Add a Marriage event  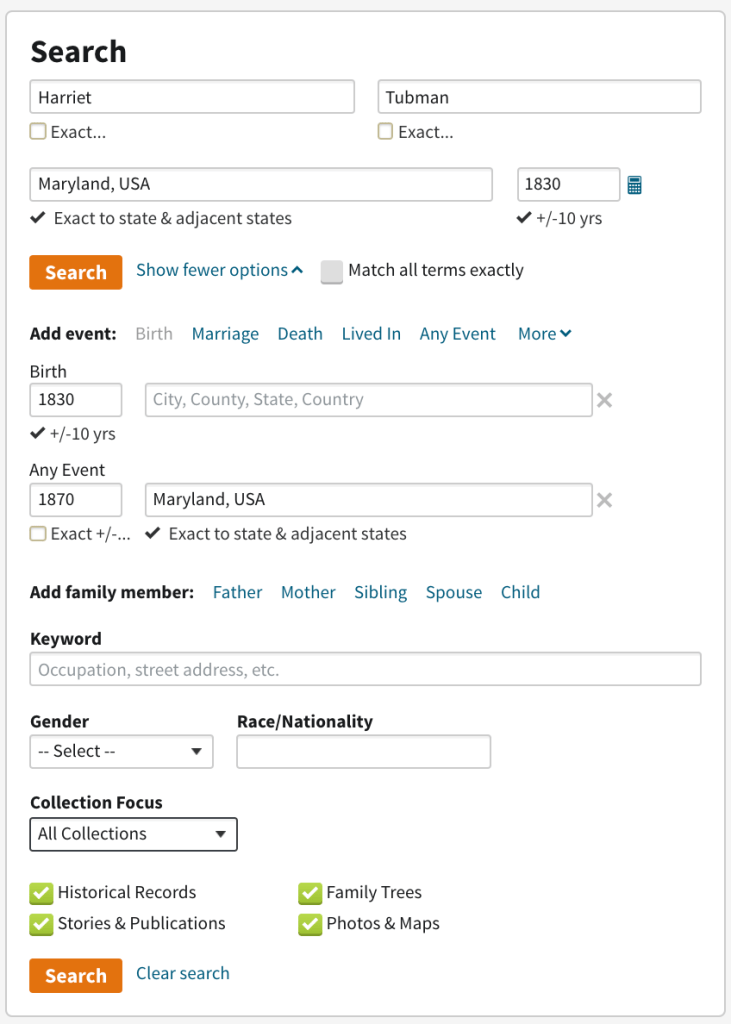tap(225, 334)
